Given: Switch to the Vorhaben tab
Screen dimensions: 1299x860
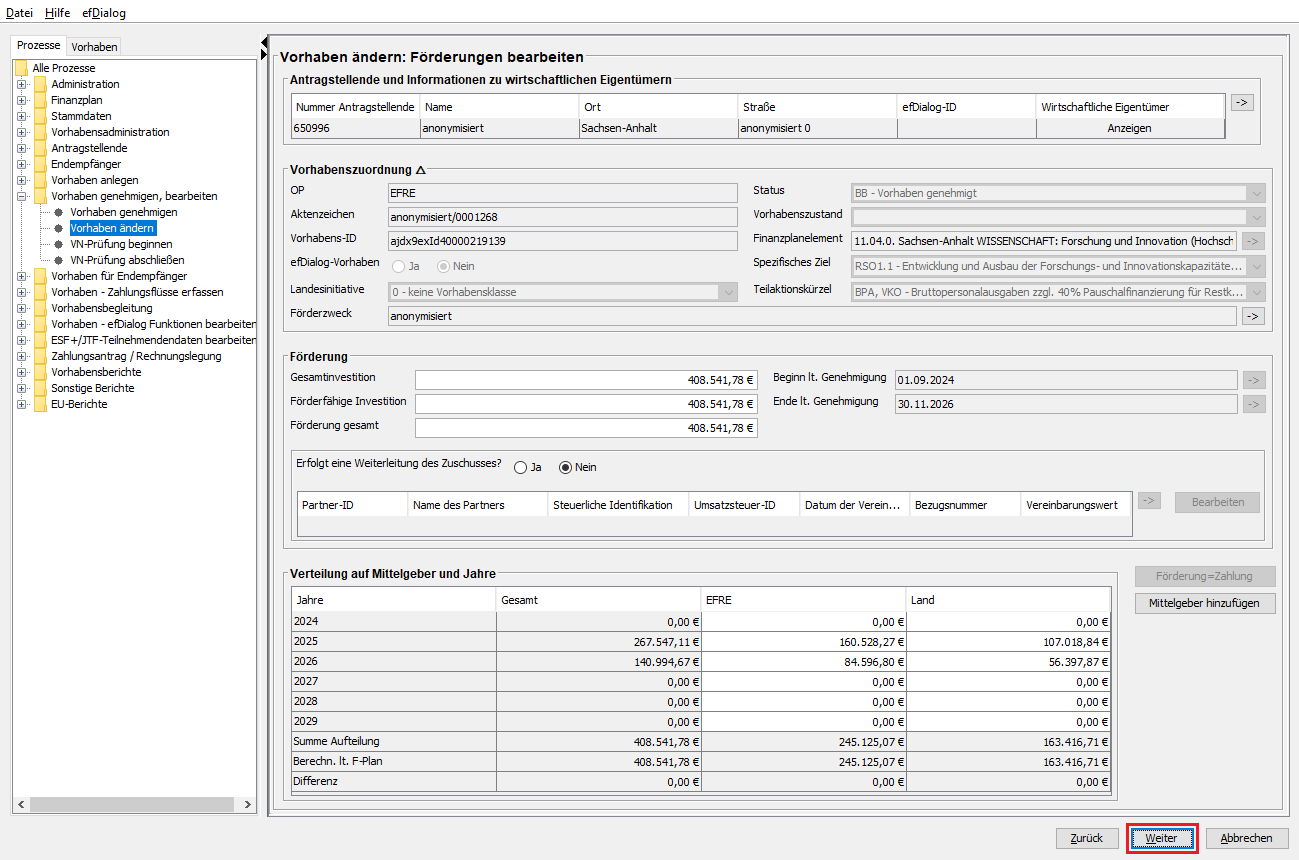Looking at the screenshot, I should 95,46.
